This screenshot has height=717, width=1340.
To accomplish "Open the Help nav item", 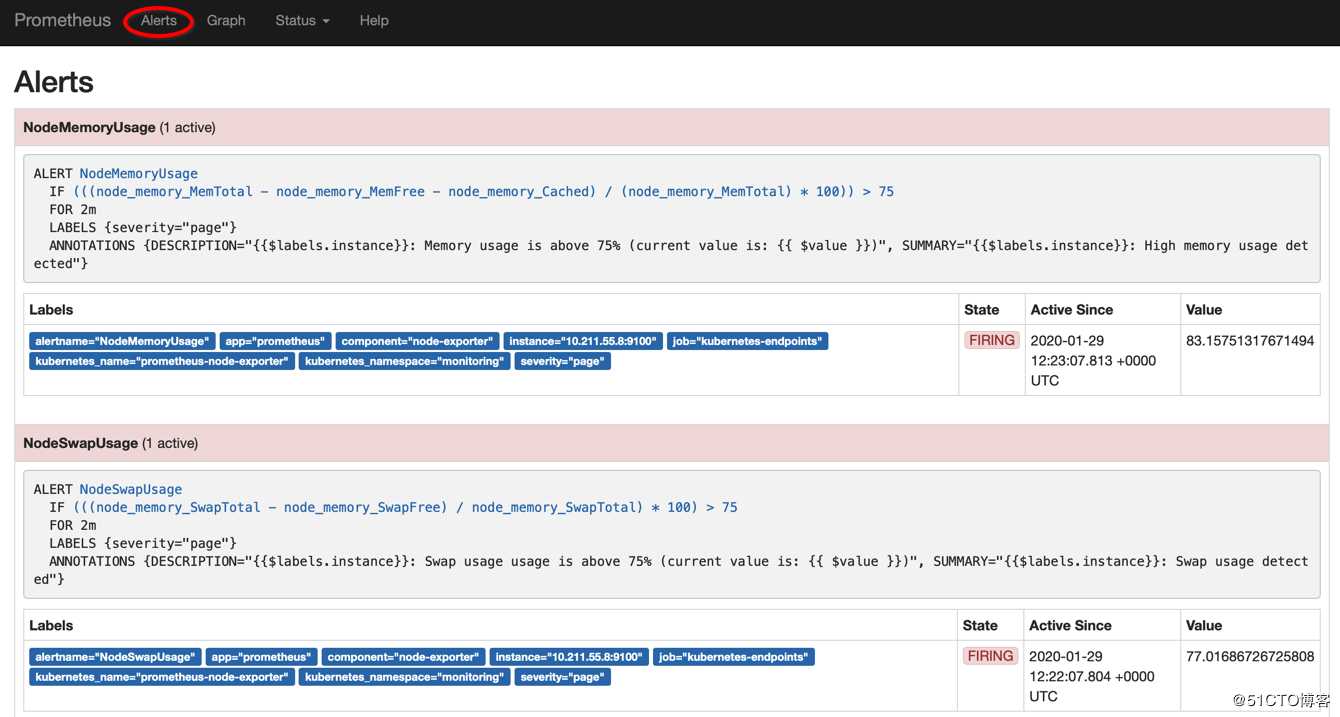I will (x=374, y=20).
